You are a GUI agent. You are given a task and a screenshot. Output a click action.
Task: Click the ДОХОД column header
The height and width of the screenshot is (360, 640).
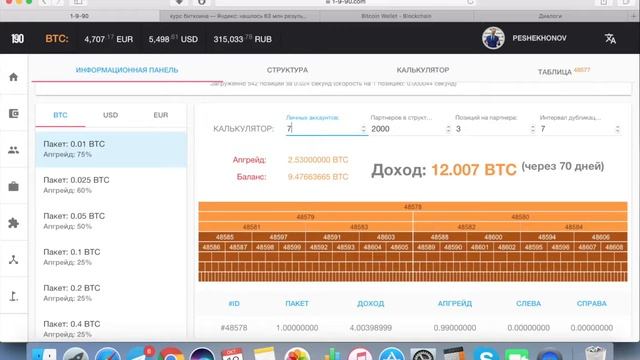coord(371,303)
